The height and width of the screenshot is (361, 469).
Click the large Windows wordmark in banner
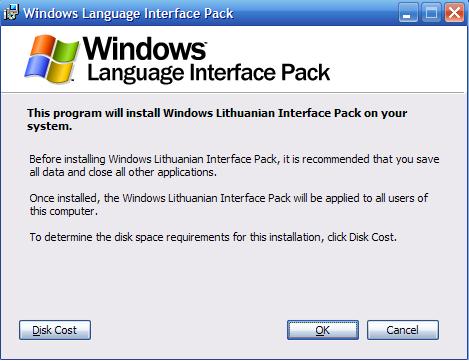pos(144,49)
